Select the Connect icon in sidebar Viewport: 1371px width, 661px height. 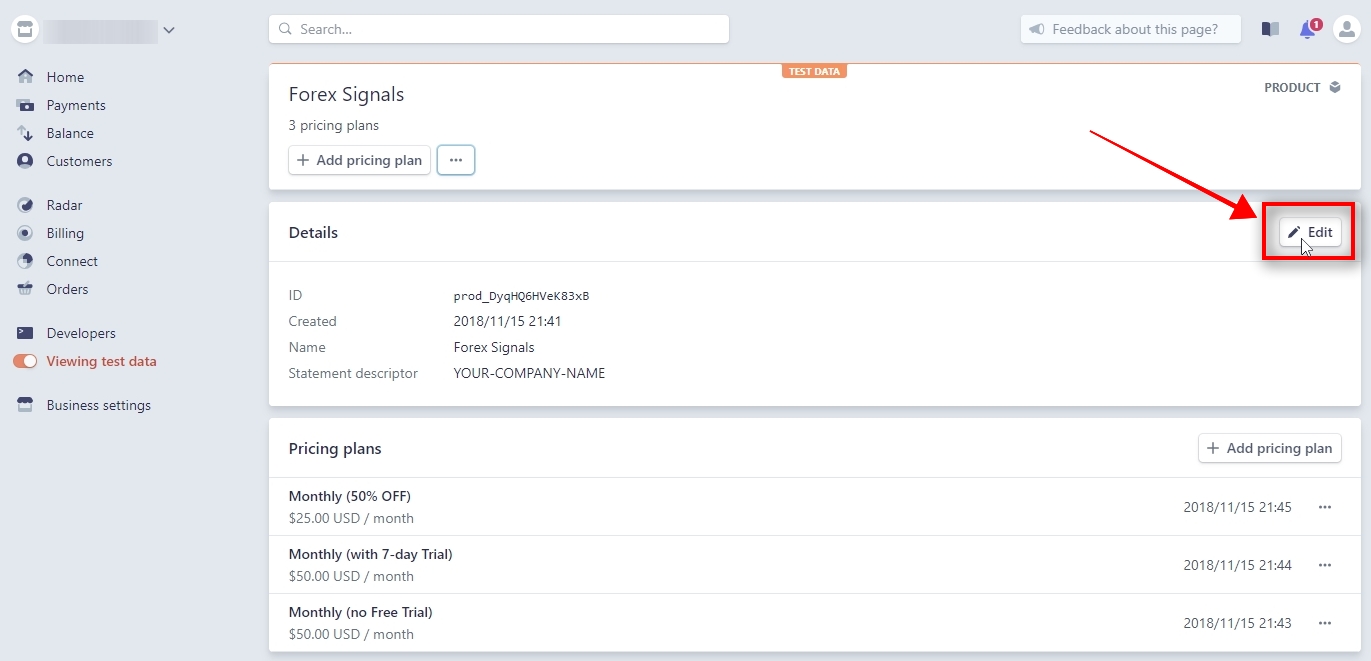24,261
